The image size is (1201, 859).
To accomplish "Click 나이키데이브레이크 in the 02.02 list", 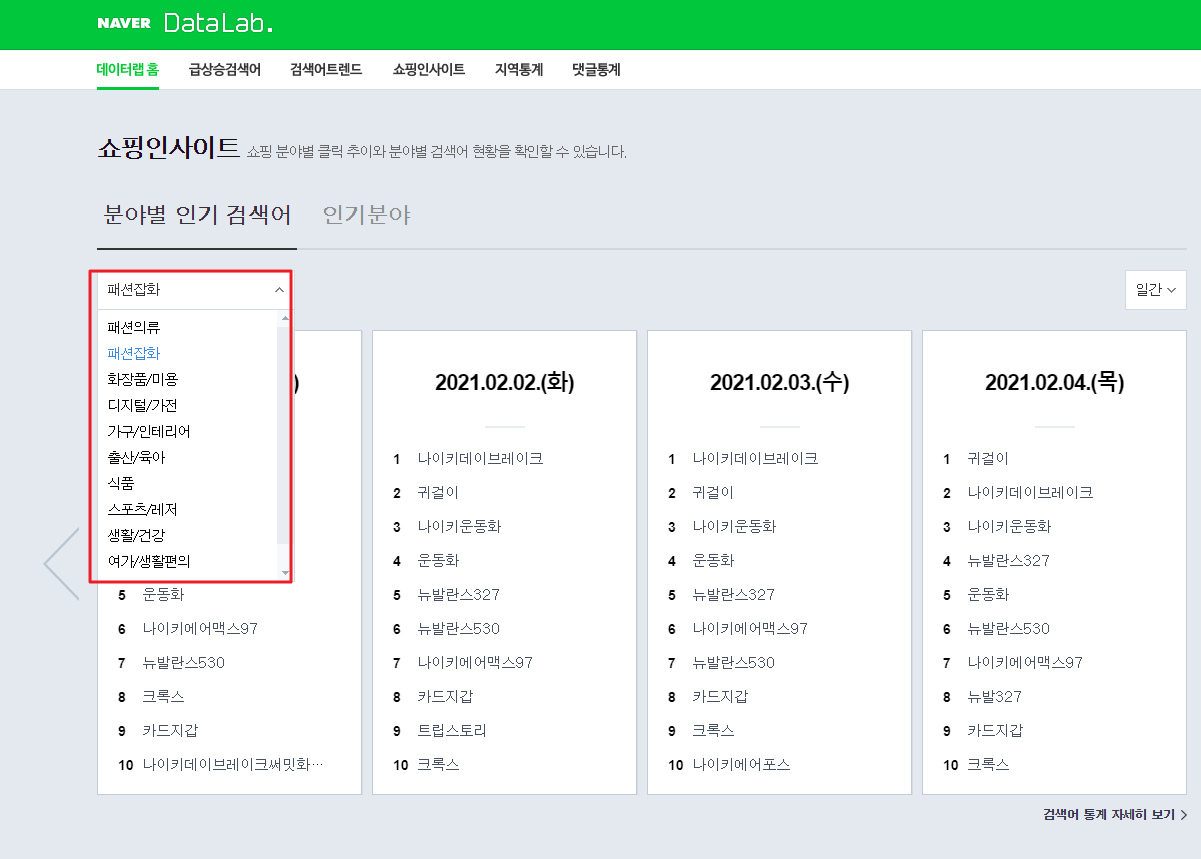I will 480,459.
